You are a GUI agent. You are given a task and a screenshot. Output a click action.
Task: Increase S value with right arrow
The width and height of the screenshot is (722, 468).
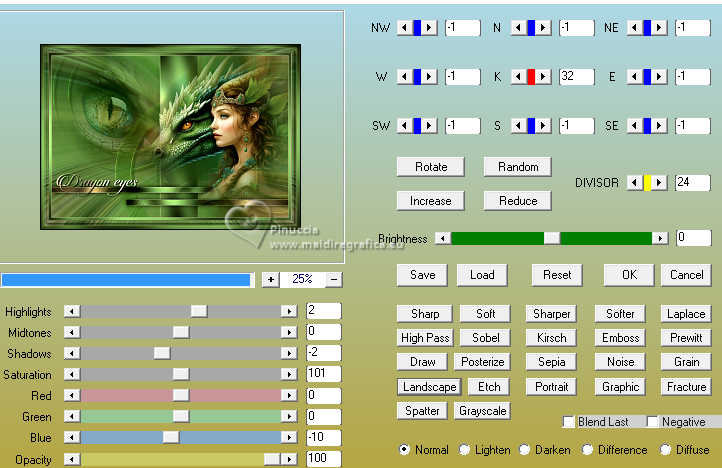(543, 125)
